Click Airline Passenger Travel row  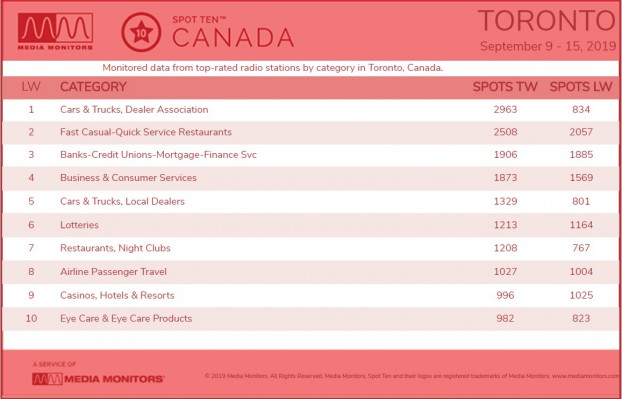[x=311, y=272]
